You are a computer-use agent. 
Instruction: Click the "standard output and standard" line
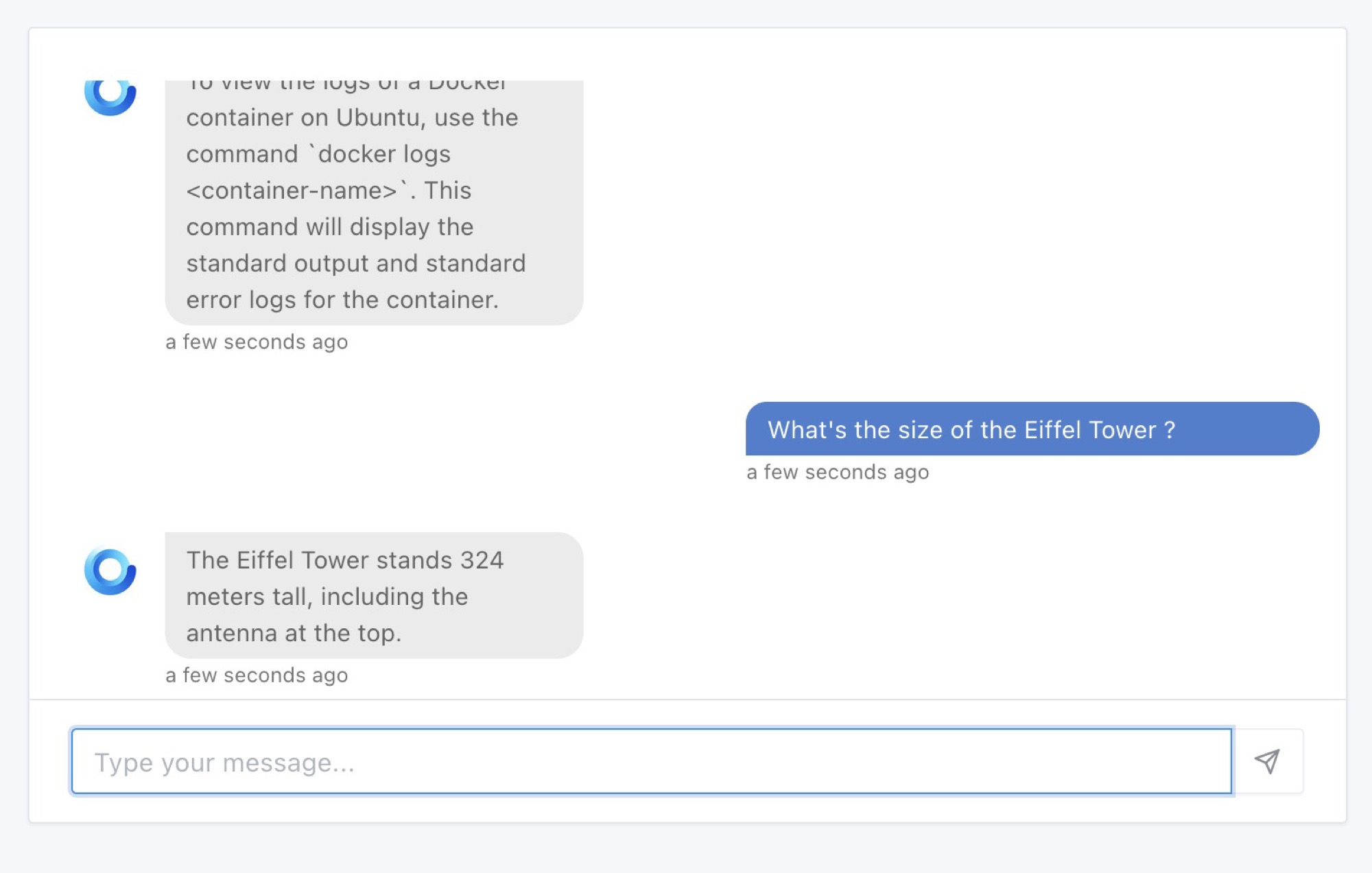tap(355, 263)
